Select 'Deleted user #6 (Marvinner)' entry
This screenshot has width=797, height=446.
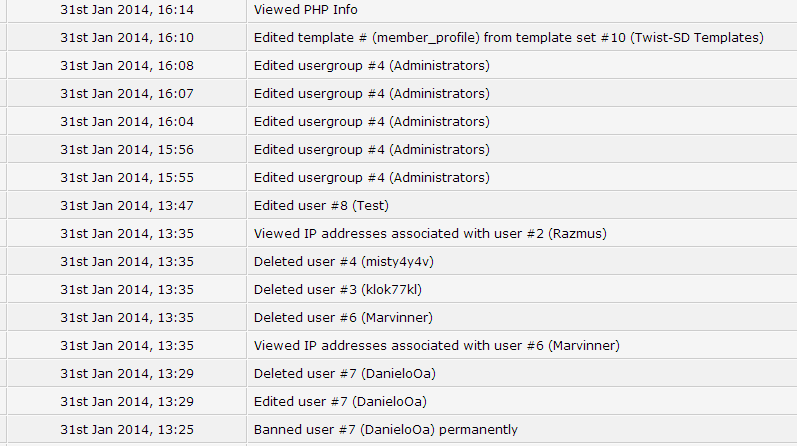343,317
